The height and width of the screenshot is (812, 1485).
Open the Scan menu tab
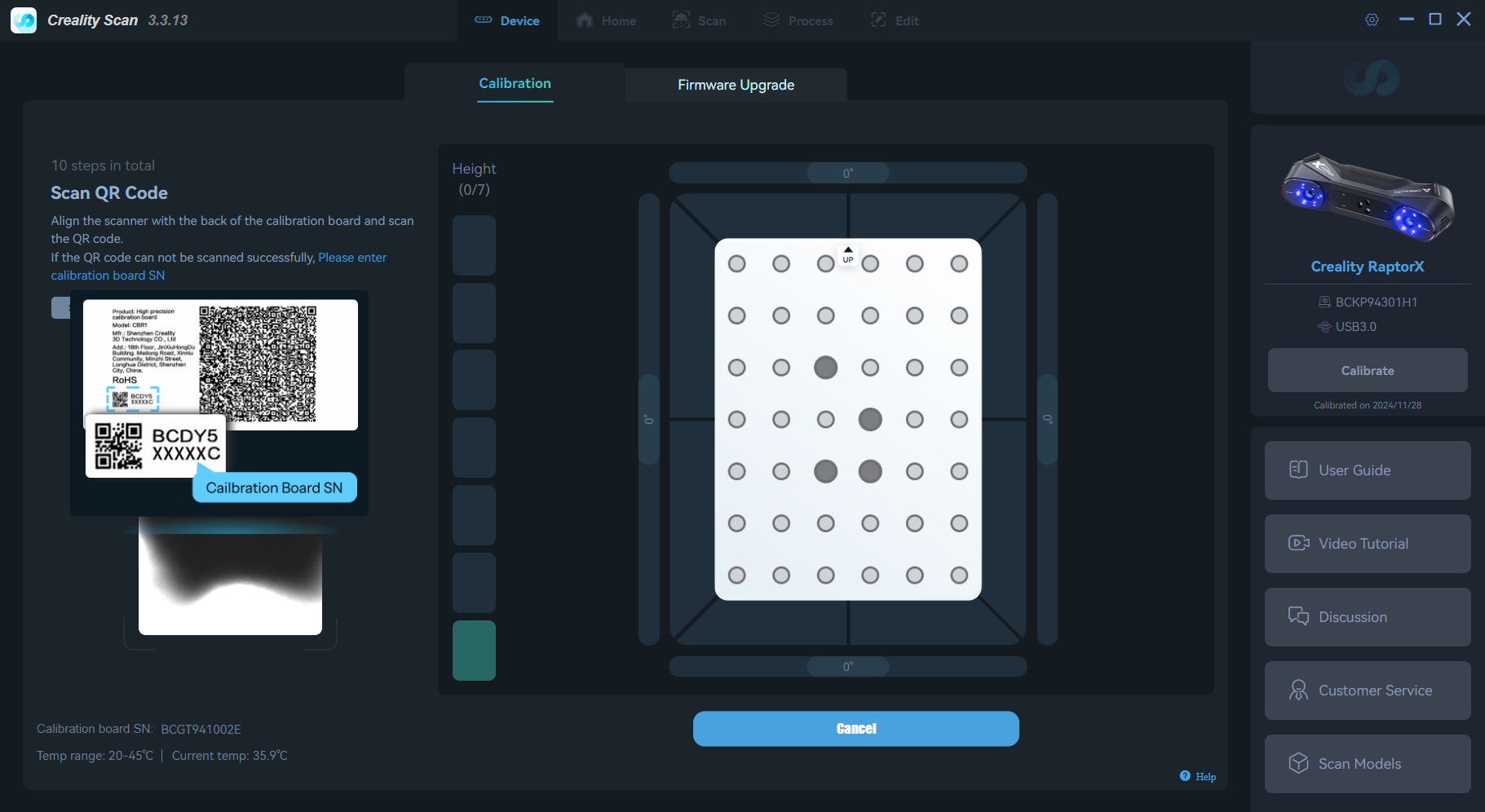(699, 20)
